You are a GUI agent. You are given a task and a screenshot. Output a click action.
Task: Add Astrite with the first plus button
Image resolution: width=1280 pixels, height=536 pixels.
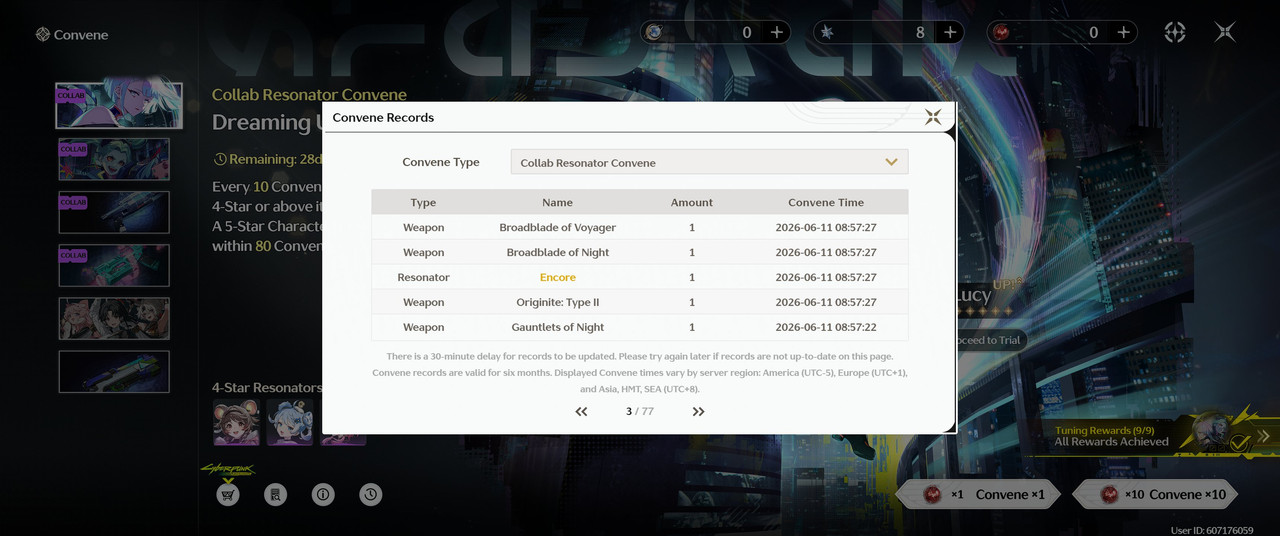(777, 32)
